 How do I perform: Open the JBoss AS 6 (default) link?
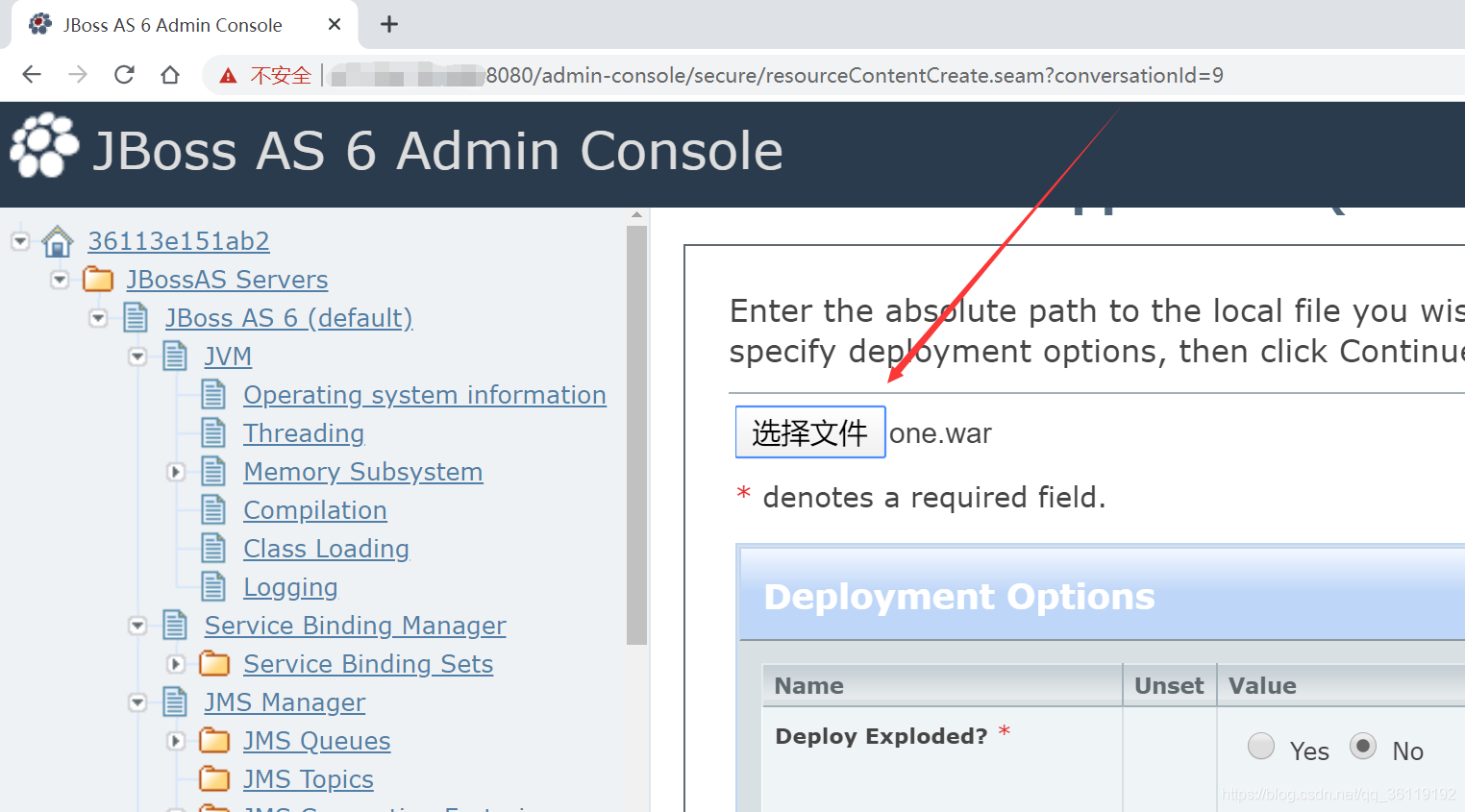coord(289,318)
